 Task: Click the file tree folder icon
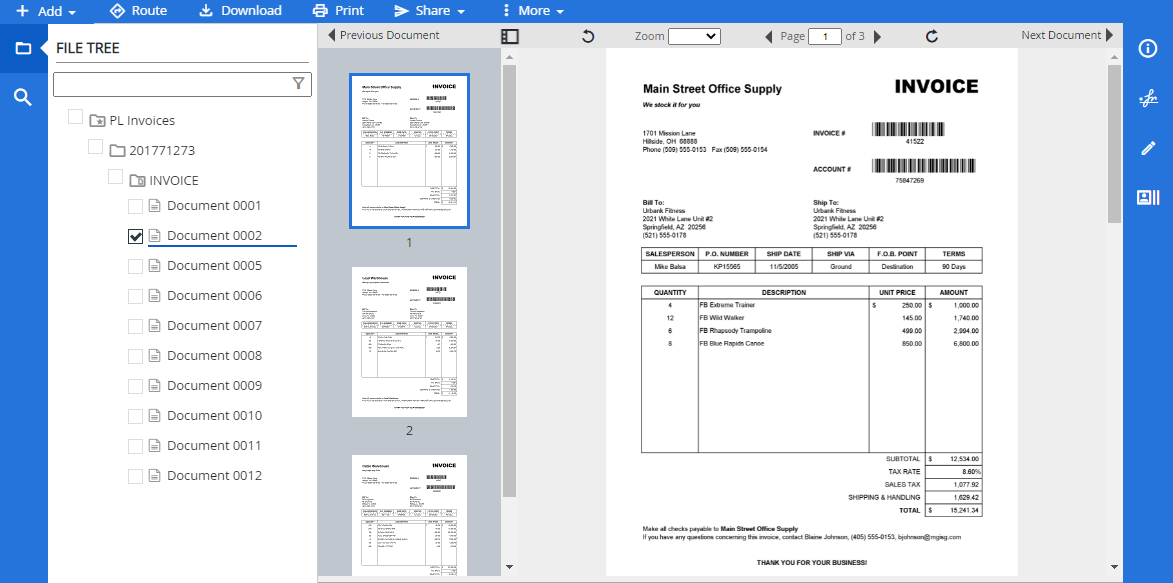pyautogui.click(x=23, y=49)
